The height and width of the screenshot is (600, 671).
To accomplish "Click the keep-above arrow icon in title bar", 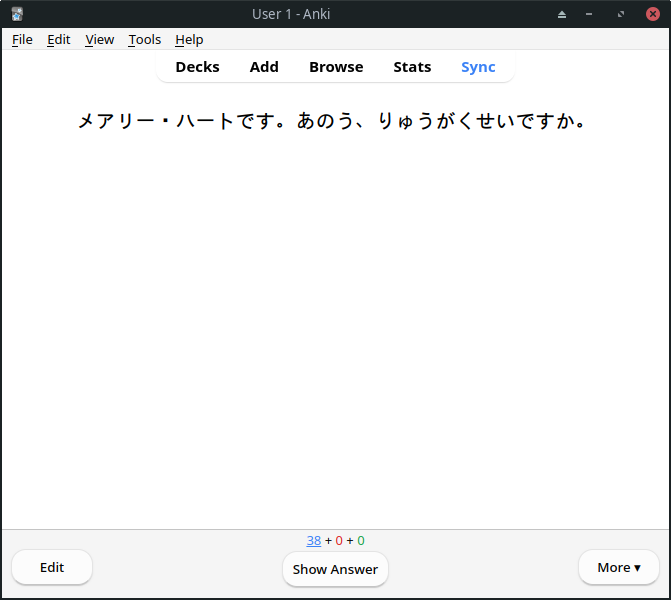I will (562, 14).
